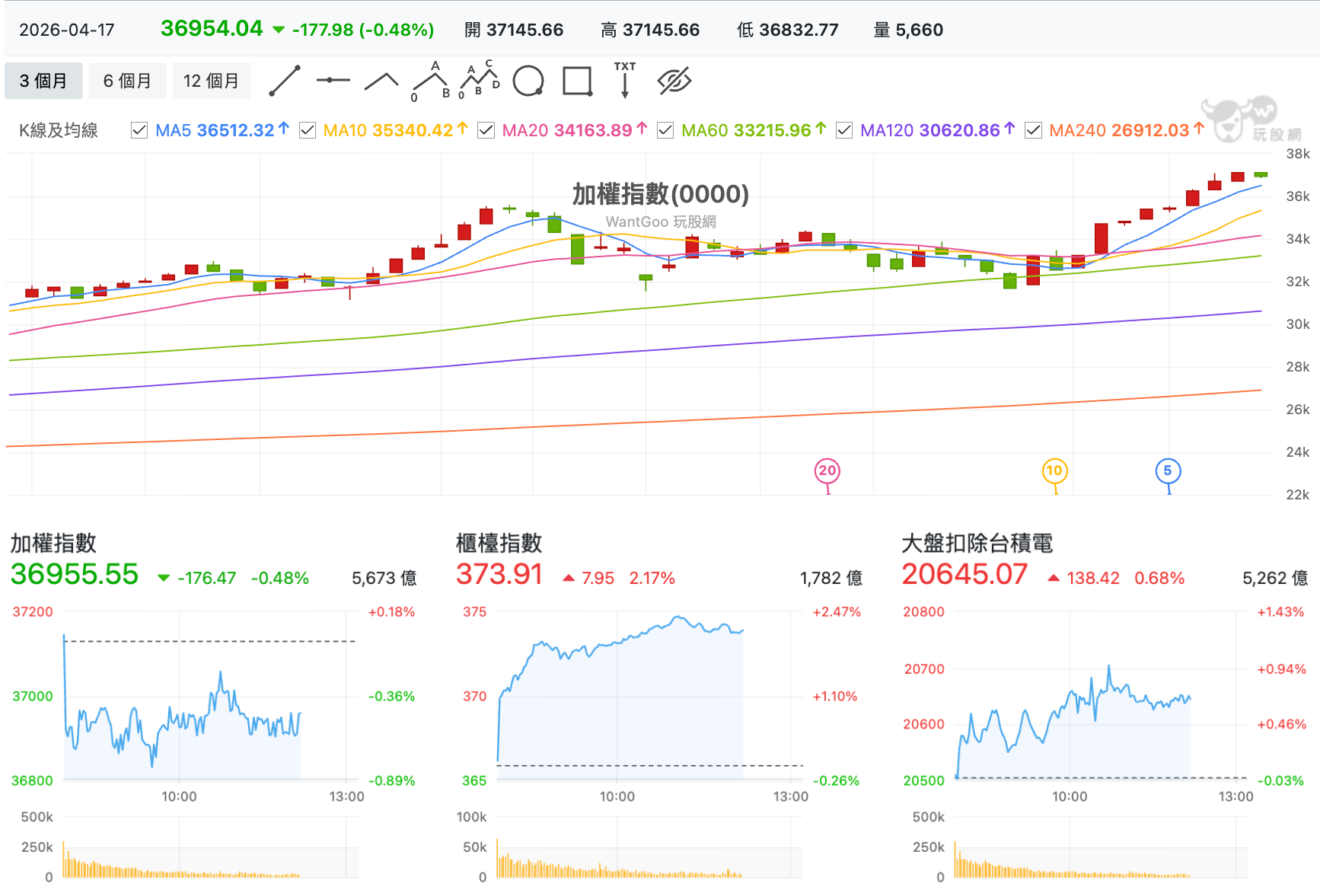Screen dimensions: 1320x896
Task: Open the 大盤扣除台積電 chart heading
Action: 977,544
